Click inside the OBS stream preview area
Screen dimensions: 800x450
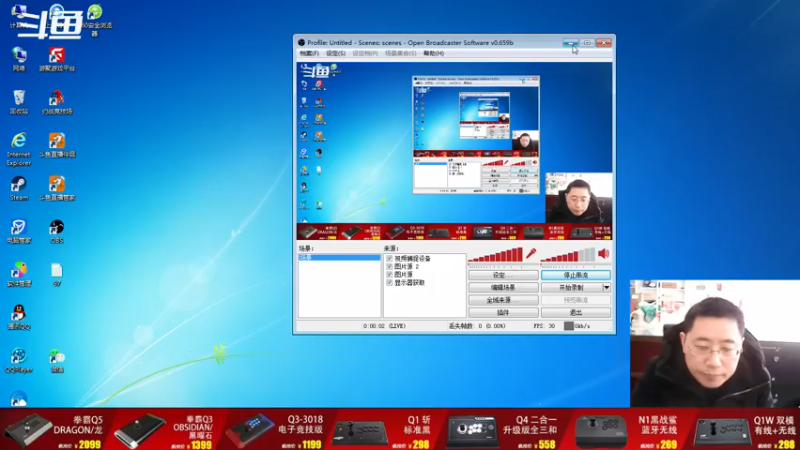(x=454, y=151)
